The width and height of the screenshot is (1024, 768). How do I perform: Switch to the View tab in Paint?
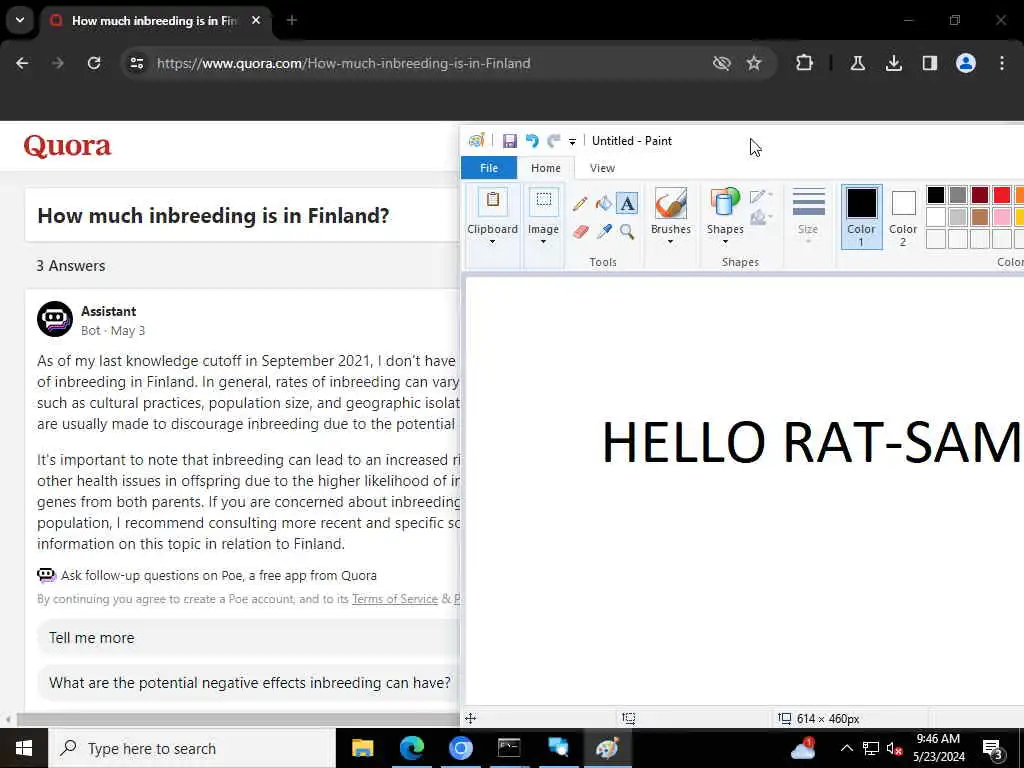pyautogui.click(x=602, y=168)
